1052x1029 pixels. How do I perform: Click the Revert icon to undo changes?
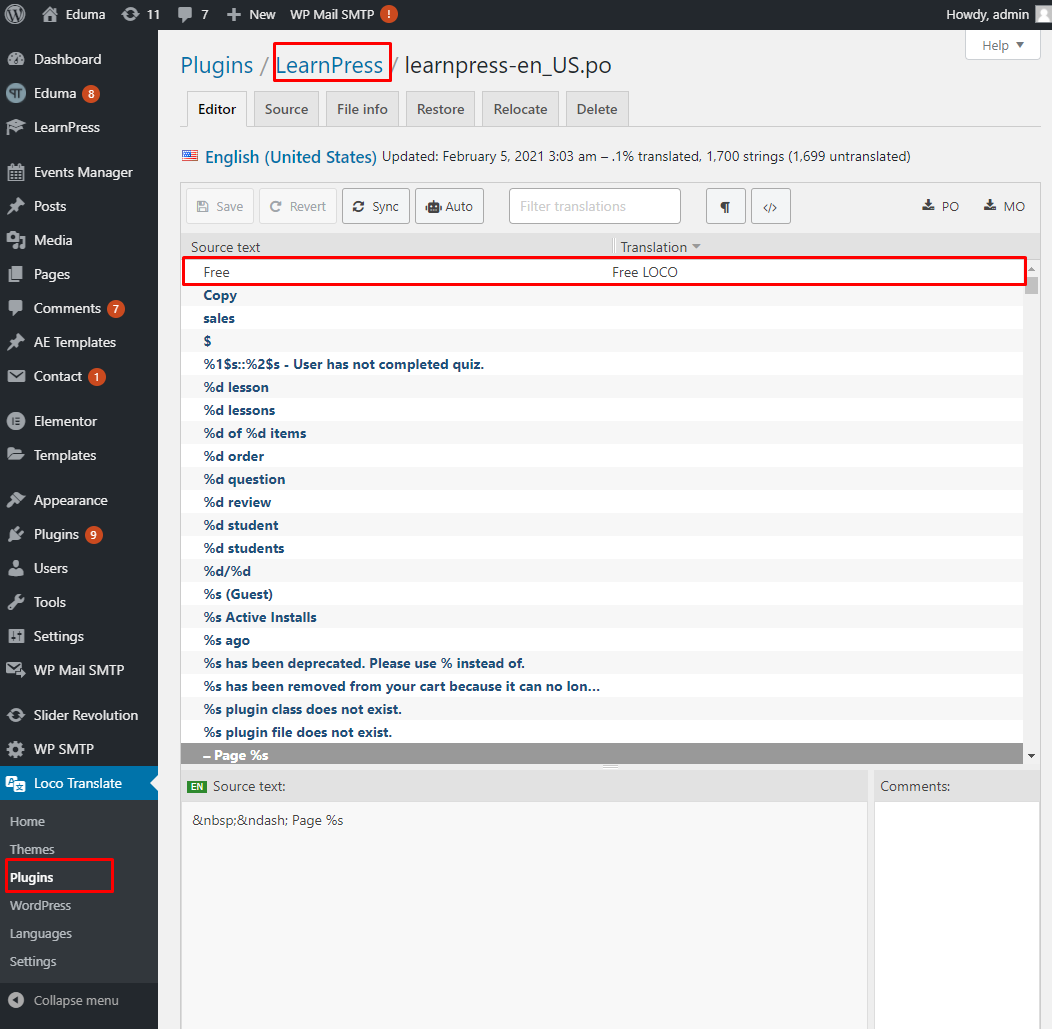(x=297, y=206)
